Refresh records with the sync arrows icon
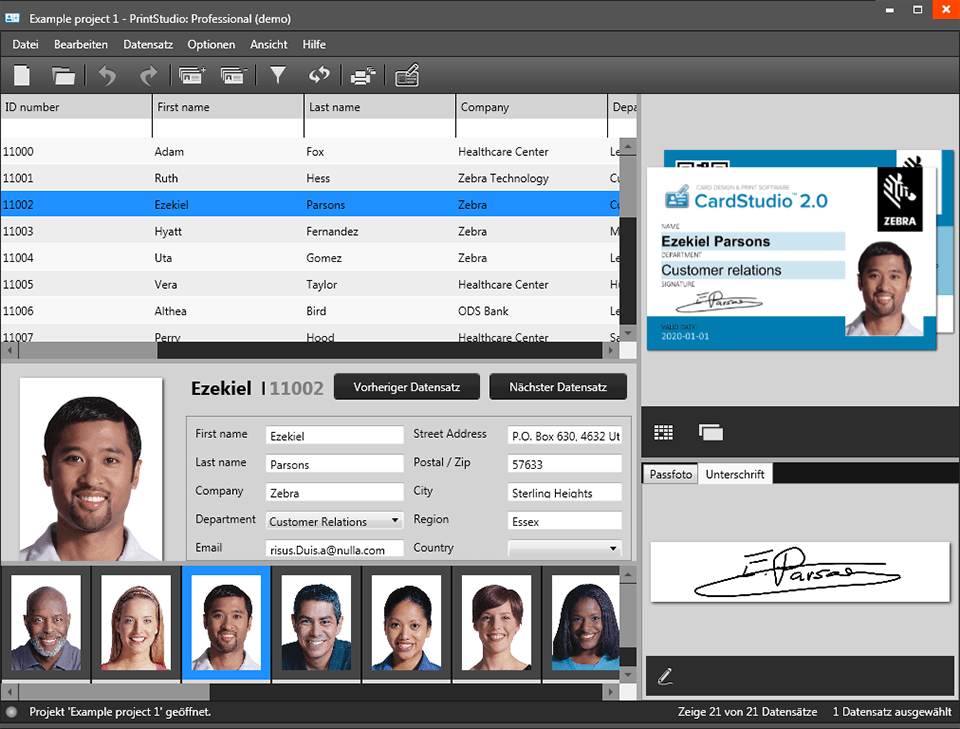Viewport: 960px width, 729px height. tap(318, 75)
